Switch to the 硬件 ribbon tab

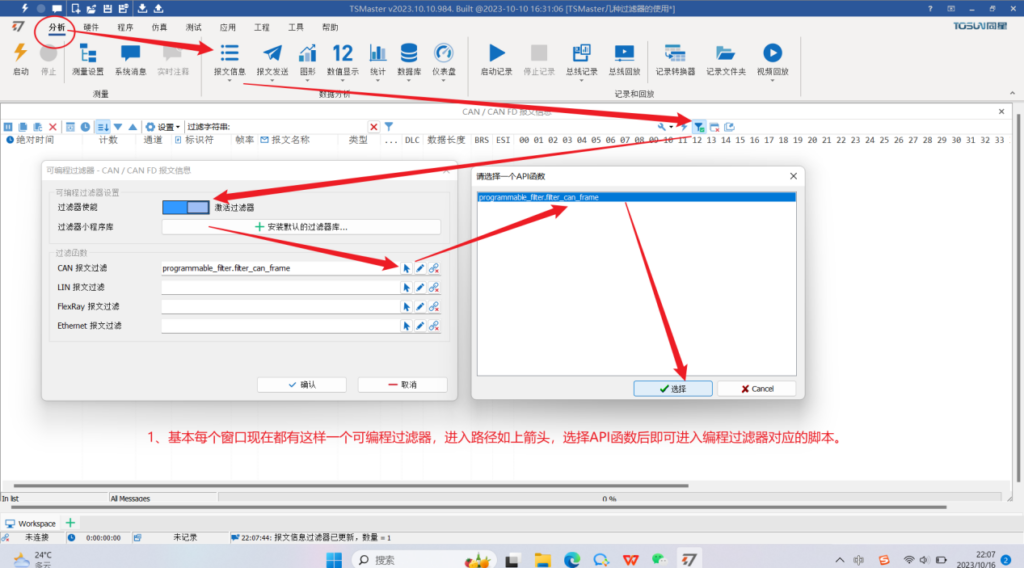click(91, 28)
